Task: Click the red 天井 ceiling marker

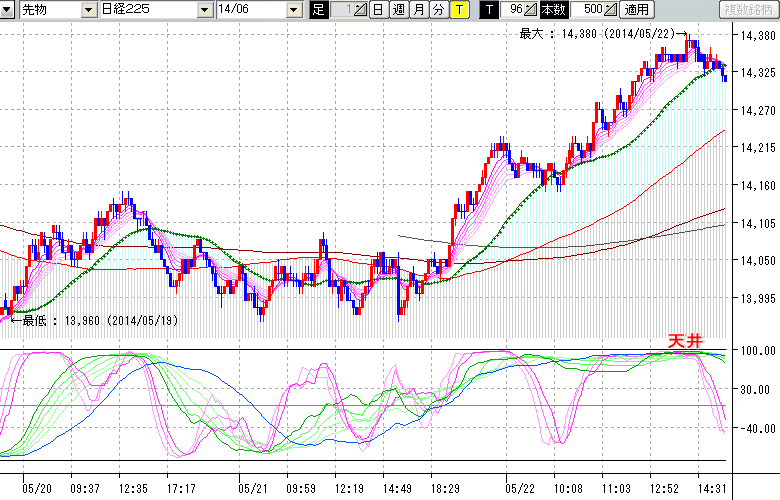Action: [686, 341]
